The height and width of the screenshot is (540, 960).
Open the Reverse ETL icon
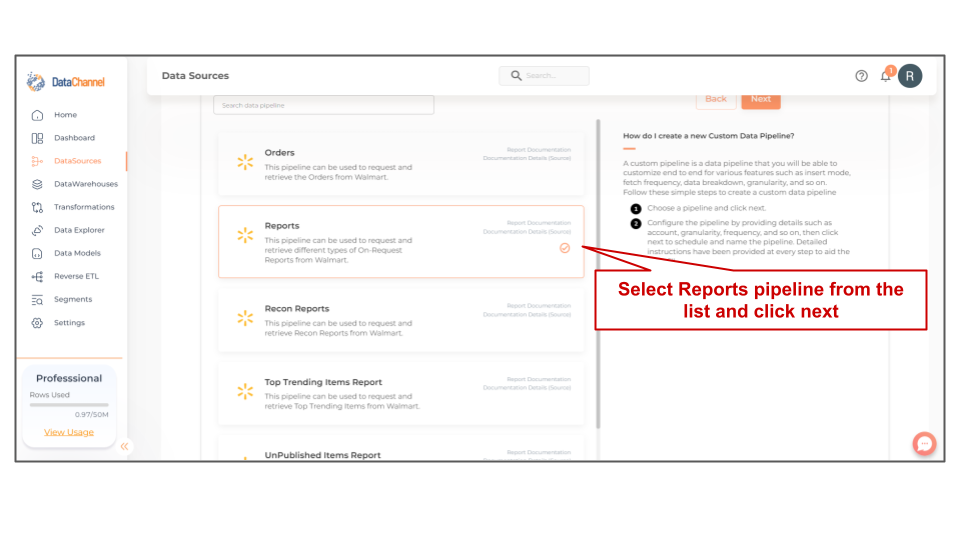[x=37, y=277]
